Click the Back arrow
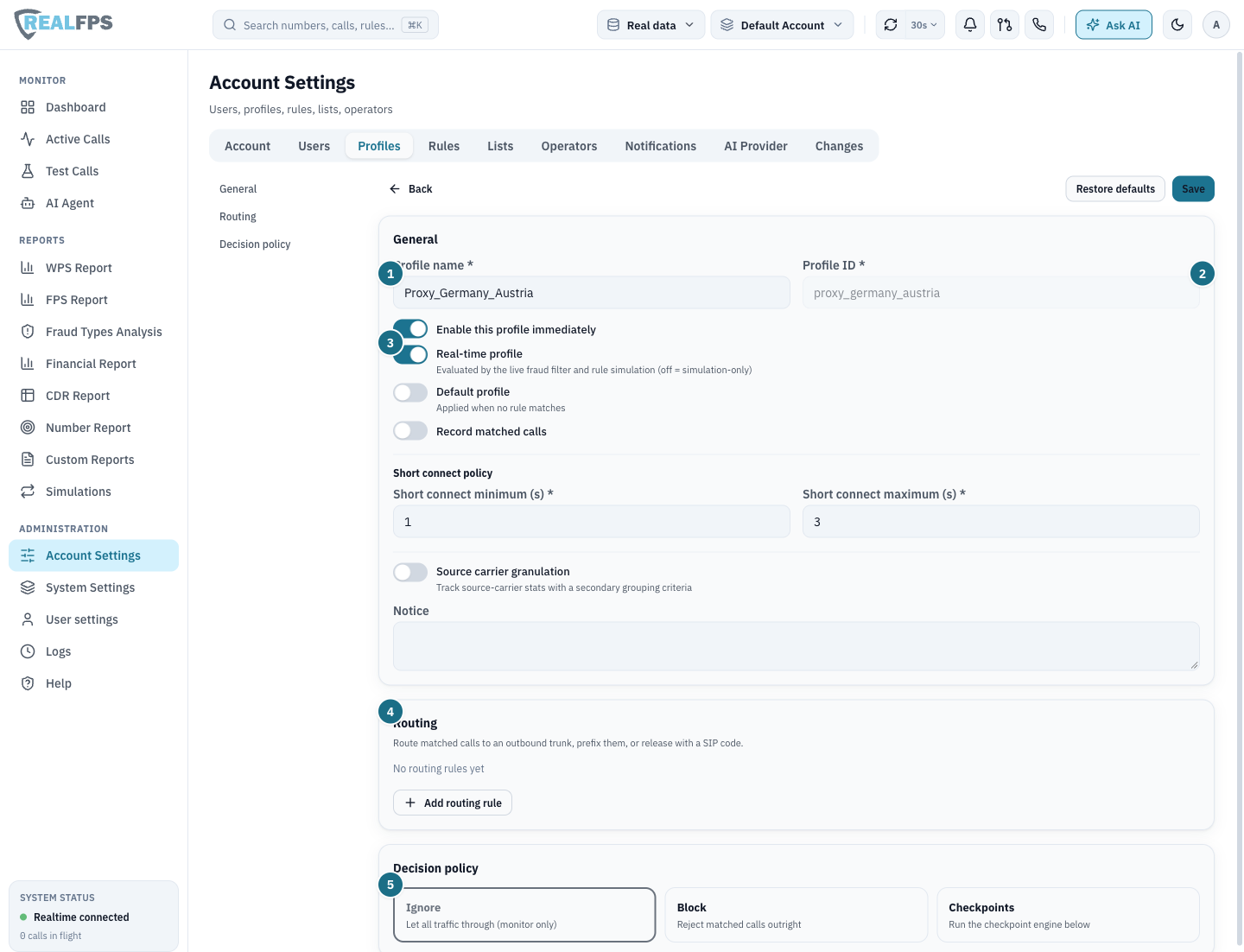This screenshot has height=952, width=1244. pyautogui.click(x=411, y=189)
